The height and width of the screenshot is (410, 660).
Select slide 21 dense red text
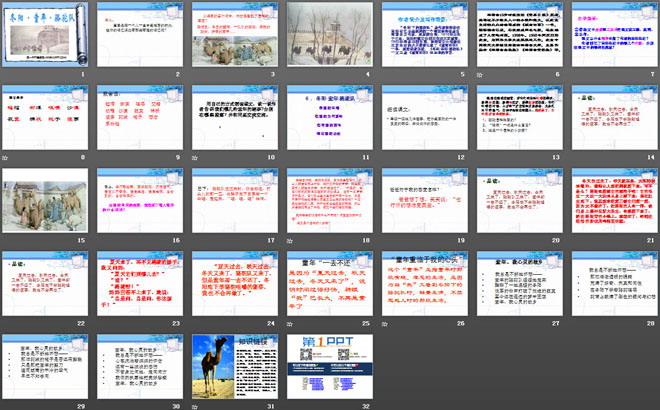(615, 200)
